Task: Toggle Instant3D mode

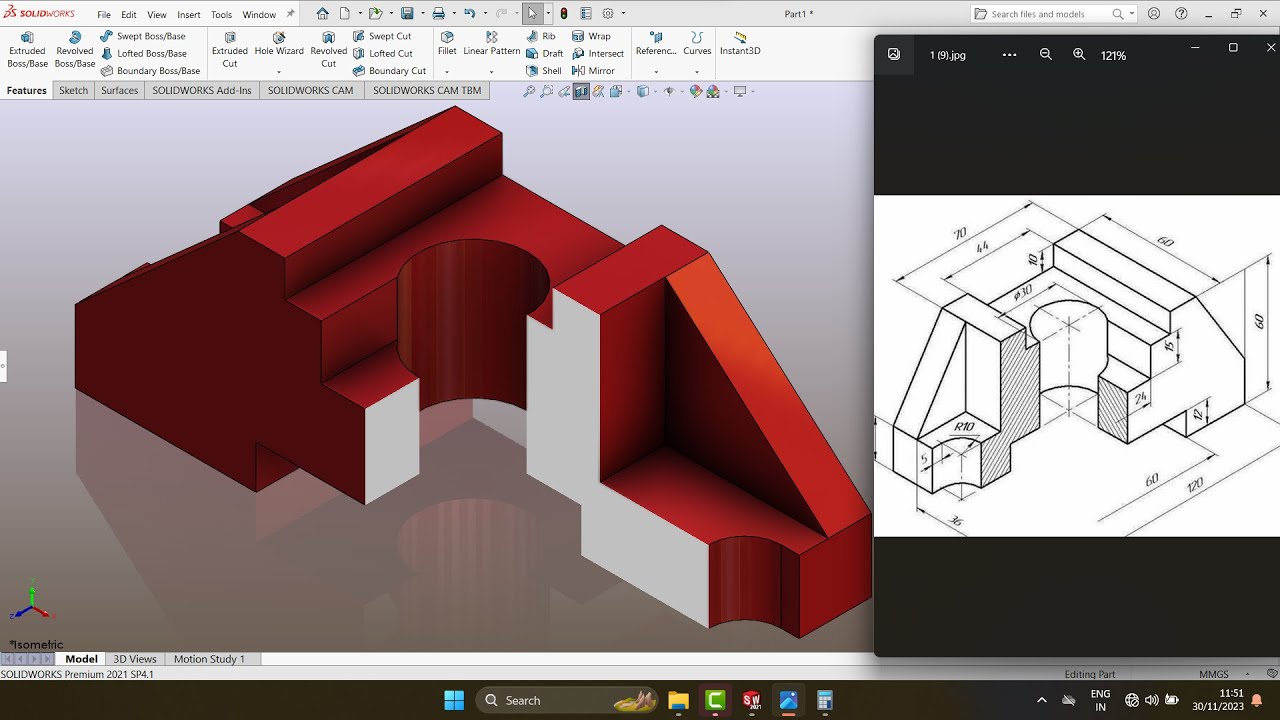Action: [x=740, y=44]
